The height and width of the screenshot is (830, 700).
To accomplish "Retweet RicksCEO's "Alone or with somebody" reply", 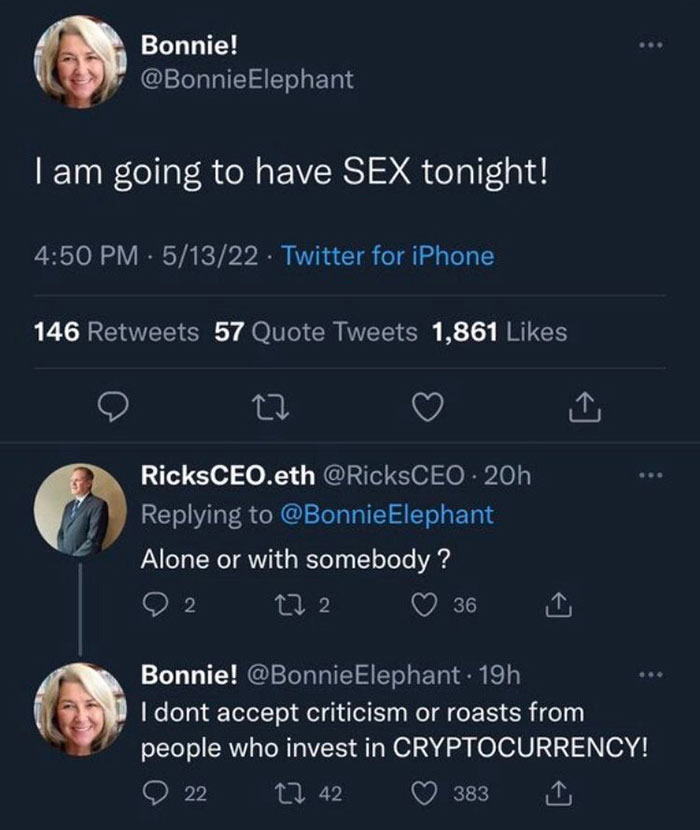I will tap(289, 605).
